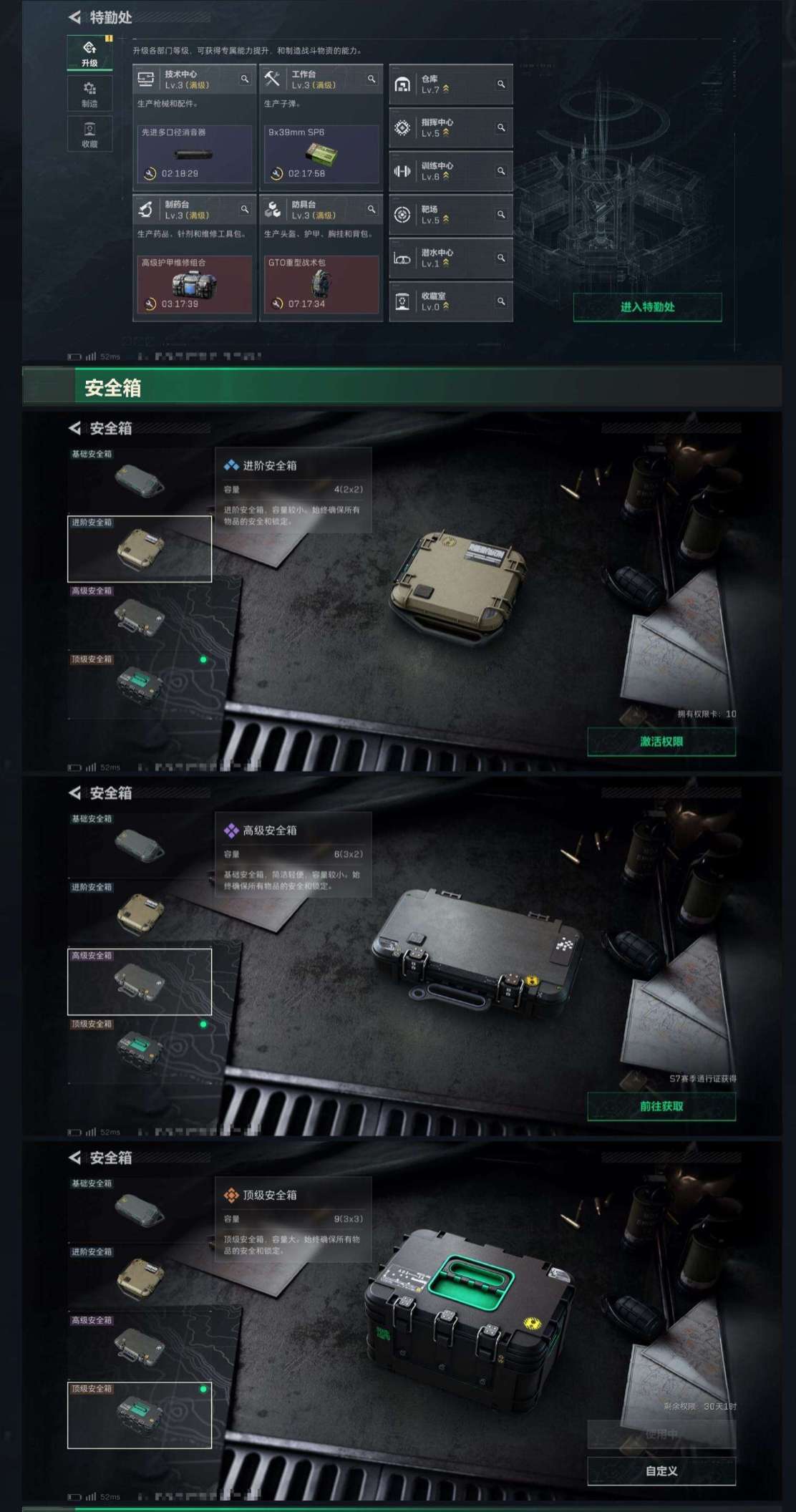
Task: Open the 升级 upgrade sidebar tab
Action: [89, 53]
